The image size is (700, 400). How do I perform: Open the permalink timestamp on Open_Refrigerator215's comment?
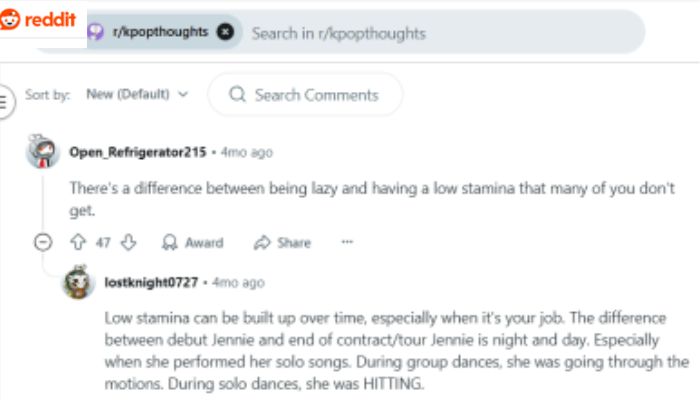pos(246,152)
